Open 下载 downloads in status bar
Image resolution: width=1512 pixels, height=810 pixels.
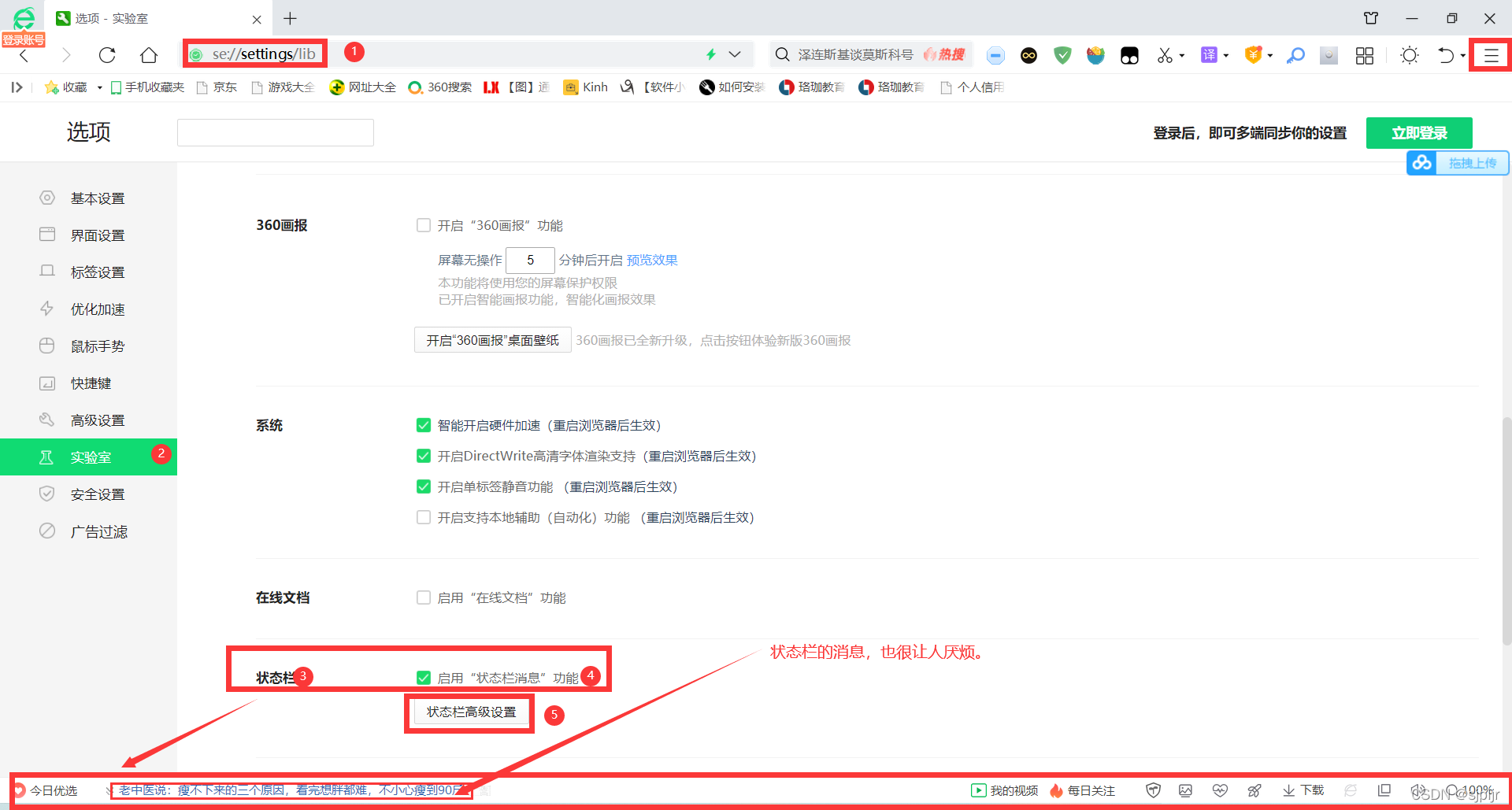1303,790
